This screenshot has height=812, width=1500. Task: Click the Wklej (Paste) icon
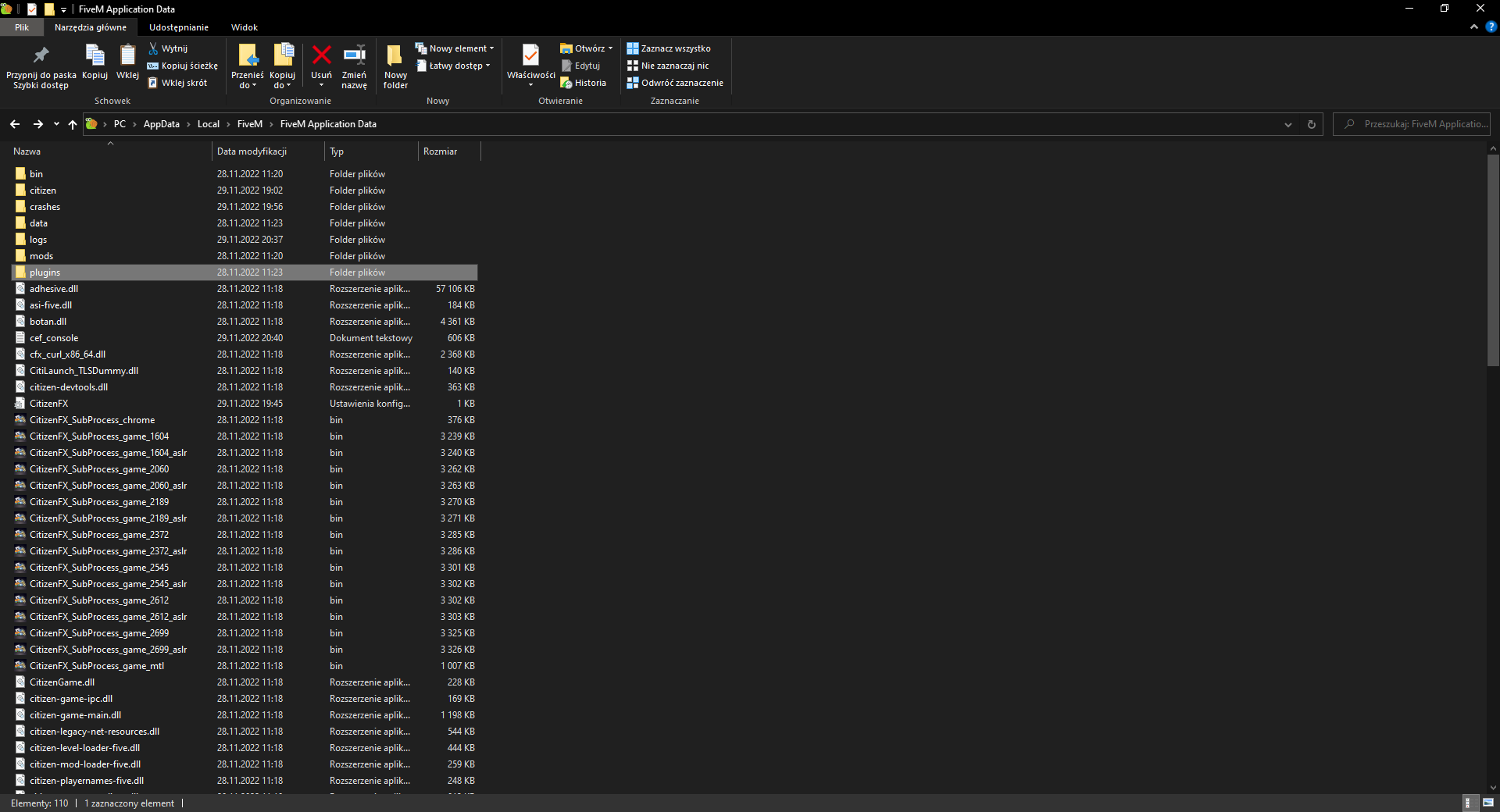click(127, 62)
